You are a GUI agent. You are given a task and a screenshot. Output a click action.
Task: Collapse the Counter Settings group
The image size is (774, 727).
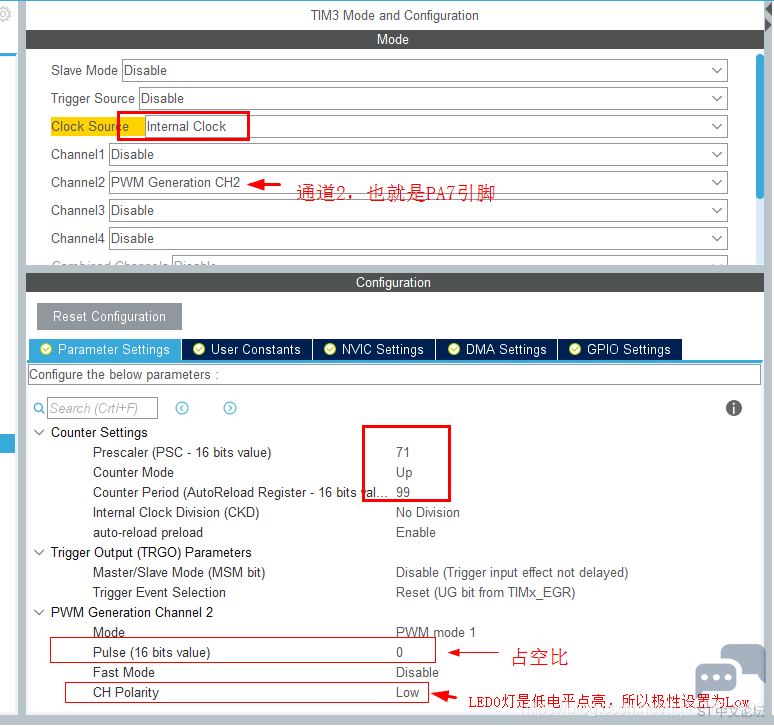coord(39,432)
